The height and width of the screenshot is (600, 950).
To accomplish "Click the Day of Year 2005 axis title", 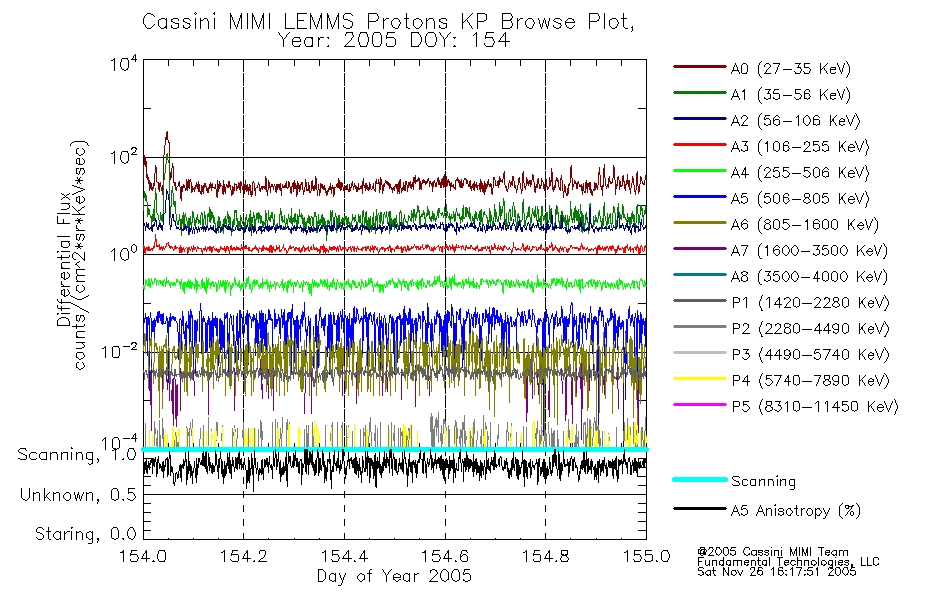I will tap(394, 576).
